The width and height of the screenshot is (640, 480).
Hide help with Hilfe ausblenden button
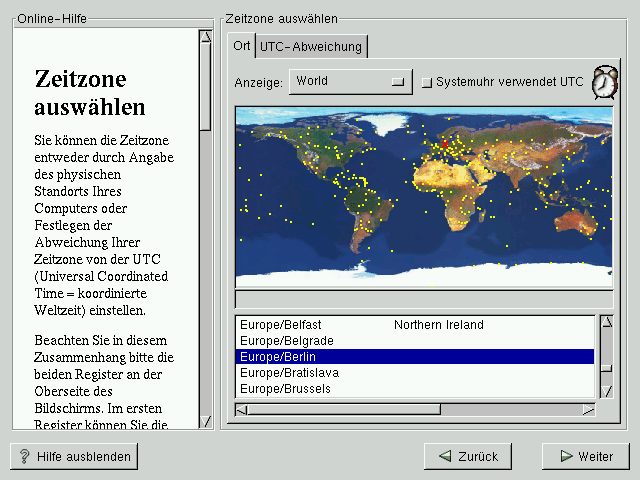[x=74, y=456]
